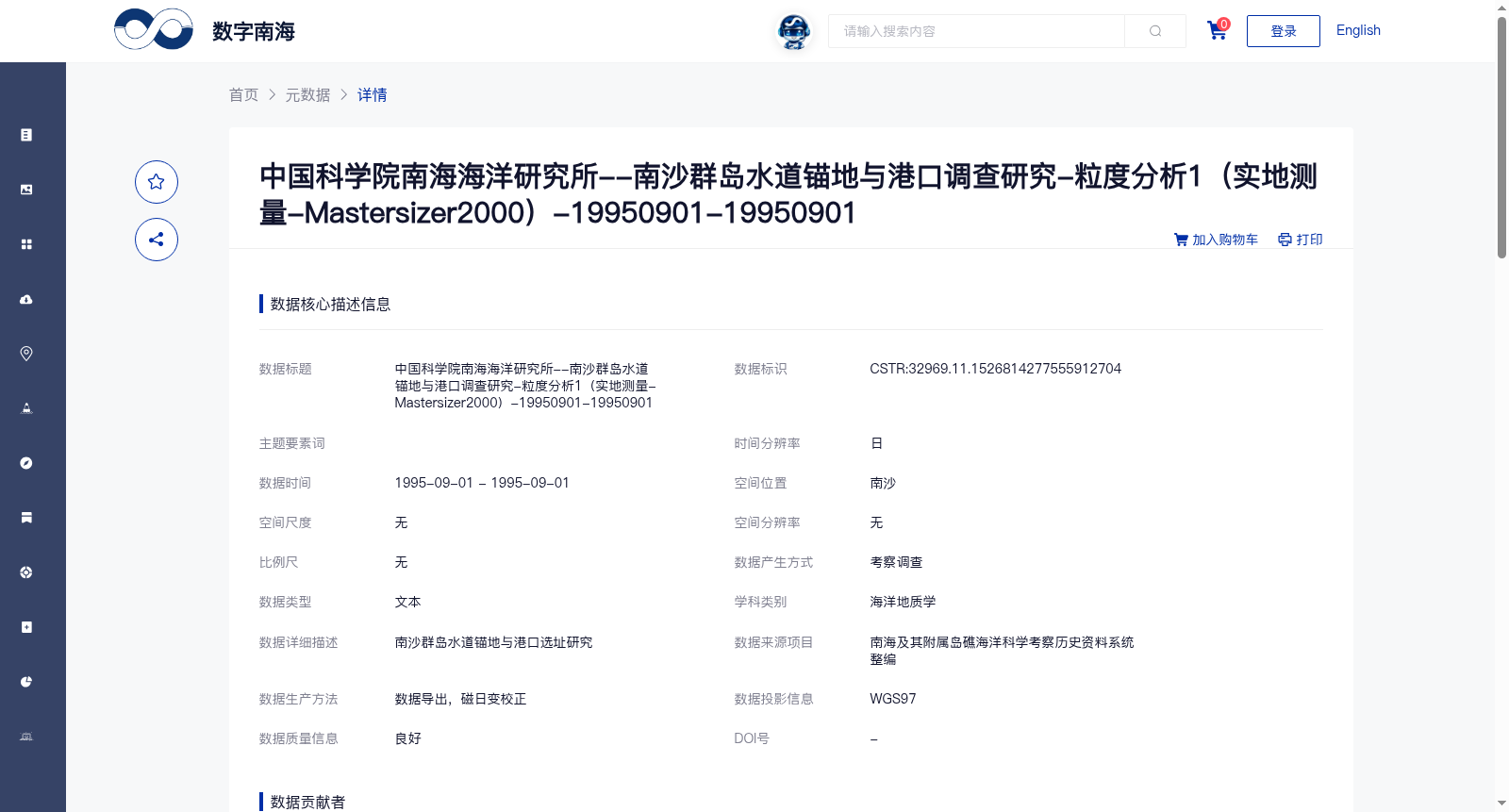This screenshot has width=1509, height=812.
Task: Click the 良好 data quality value
Action: (407, 738)
